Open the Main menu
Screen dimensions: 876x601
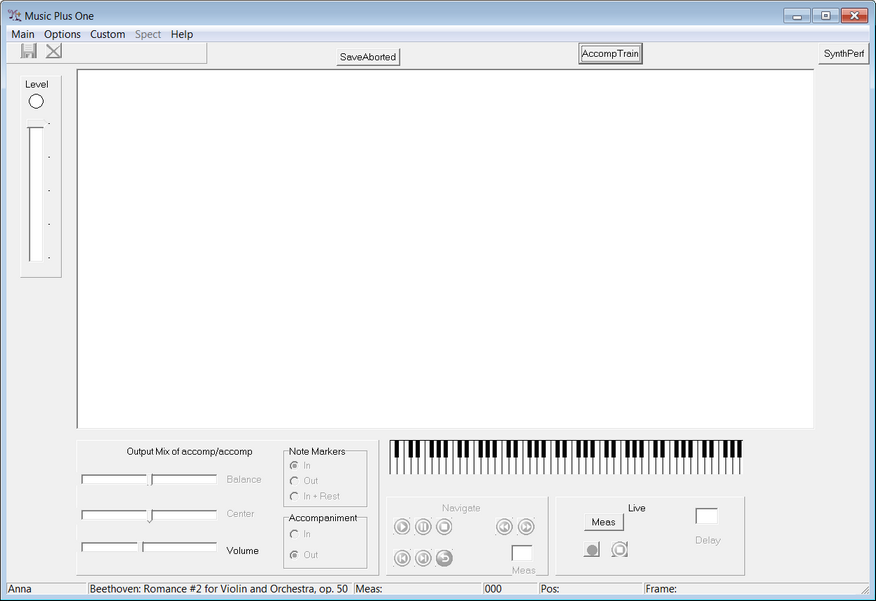[22, 34]
